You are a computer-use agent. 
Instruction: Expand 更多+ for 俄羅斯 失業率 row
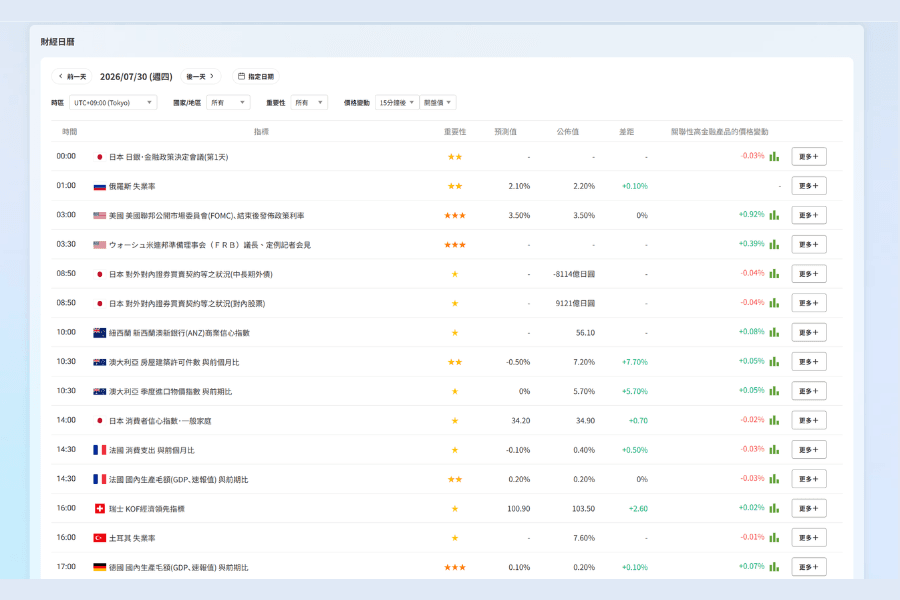click(x=809, y=185)
